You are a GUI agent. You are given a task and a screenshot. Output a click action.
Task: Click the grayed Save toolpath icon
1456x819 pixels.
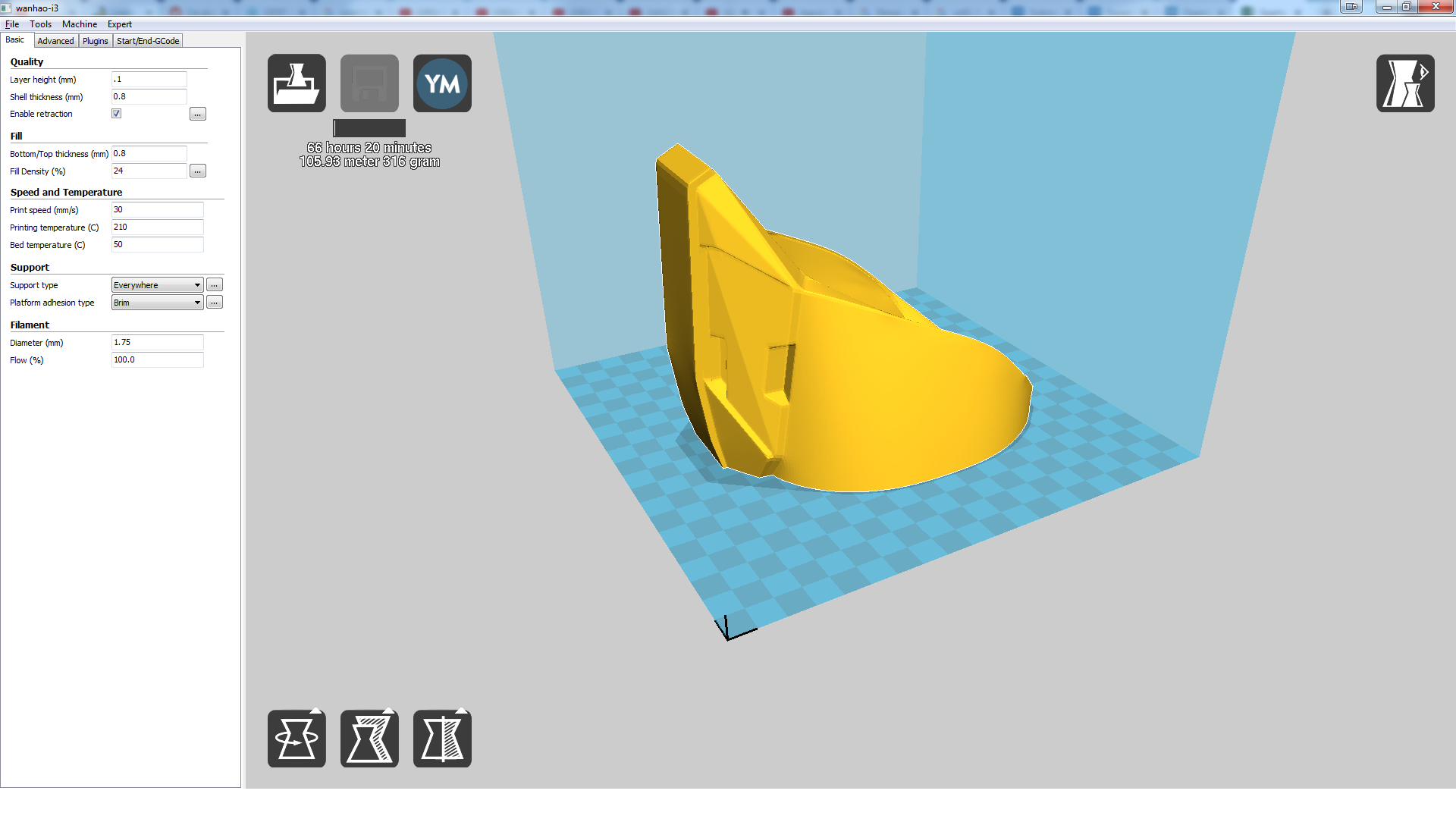pyautogui.click(x=369, y=83)
